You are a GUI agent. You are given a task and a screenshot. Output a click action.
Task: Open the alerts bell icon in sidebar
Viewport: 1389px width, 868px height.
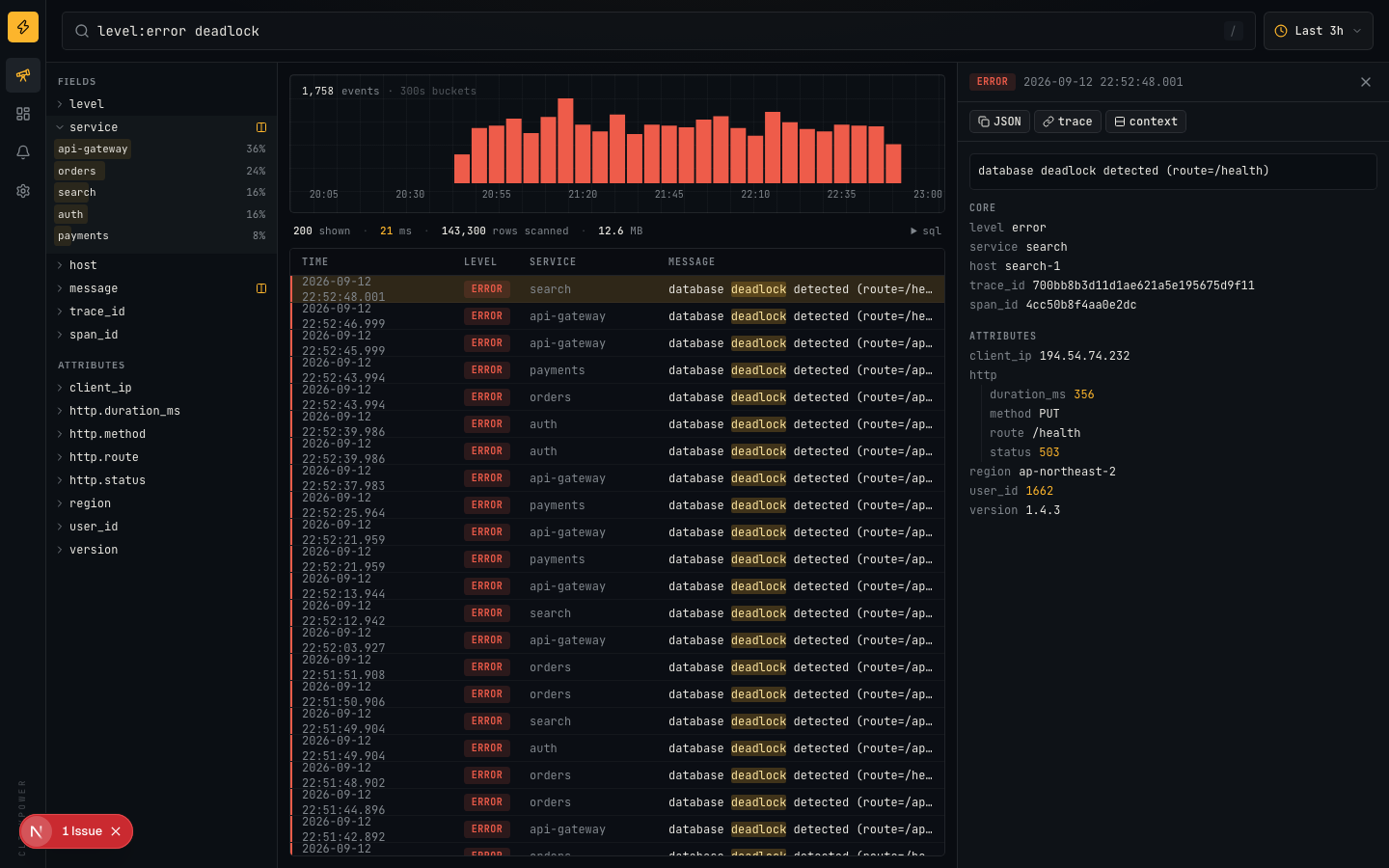pyautogui.click(x=23, y=152)
